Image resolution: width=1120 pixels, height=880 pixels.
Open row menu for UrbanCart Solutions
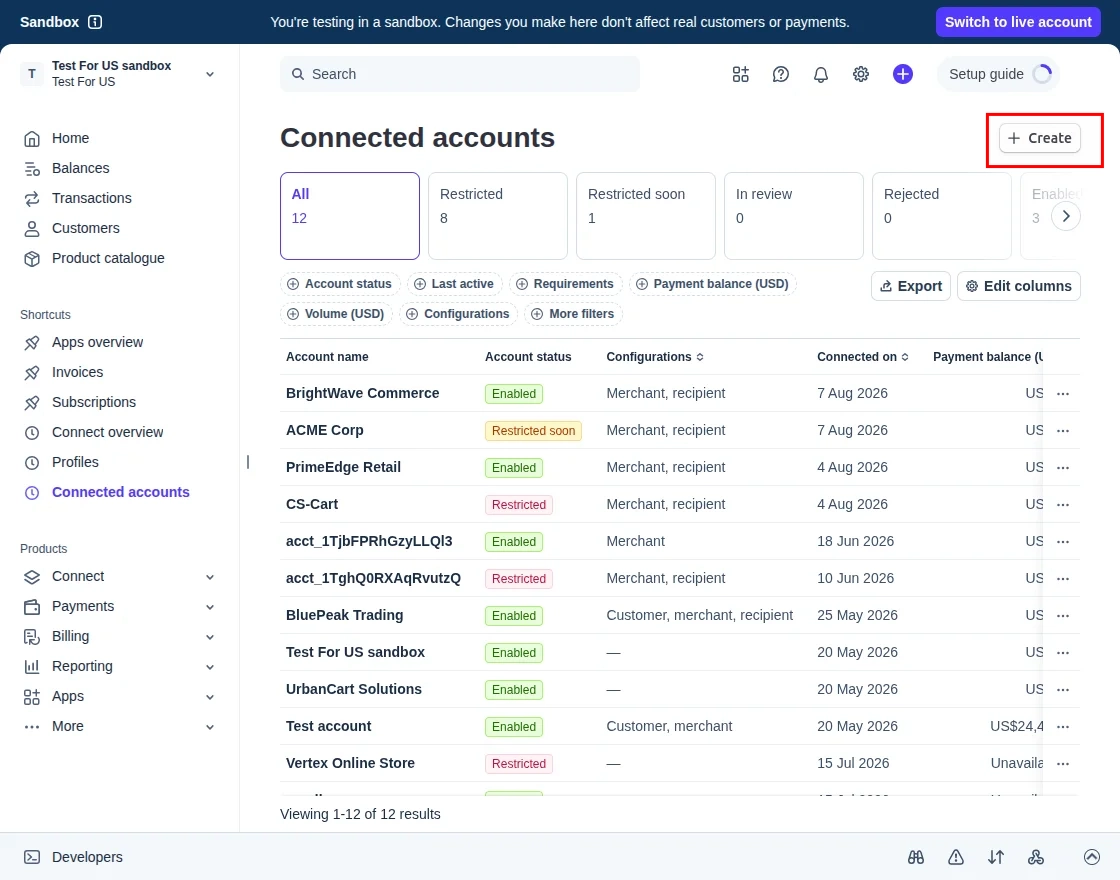pos(1063,690)
